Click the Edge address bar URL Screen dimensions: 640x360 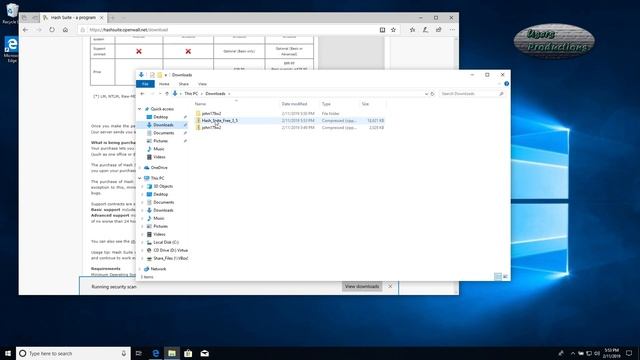[129, 30]
